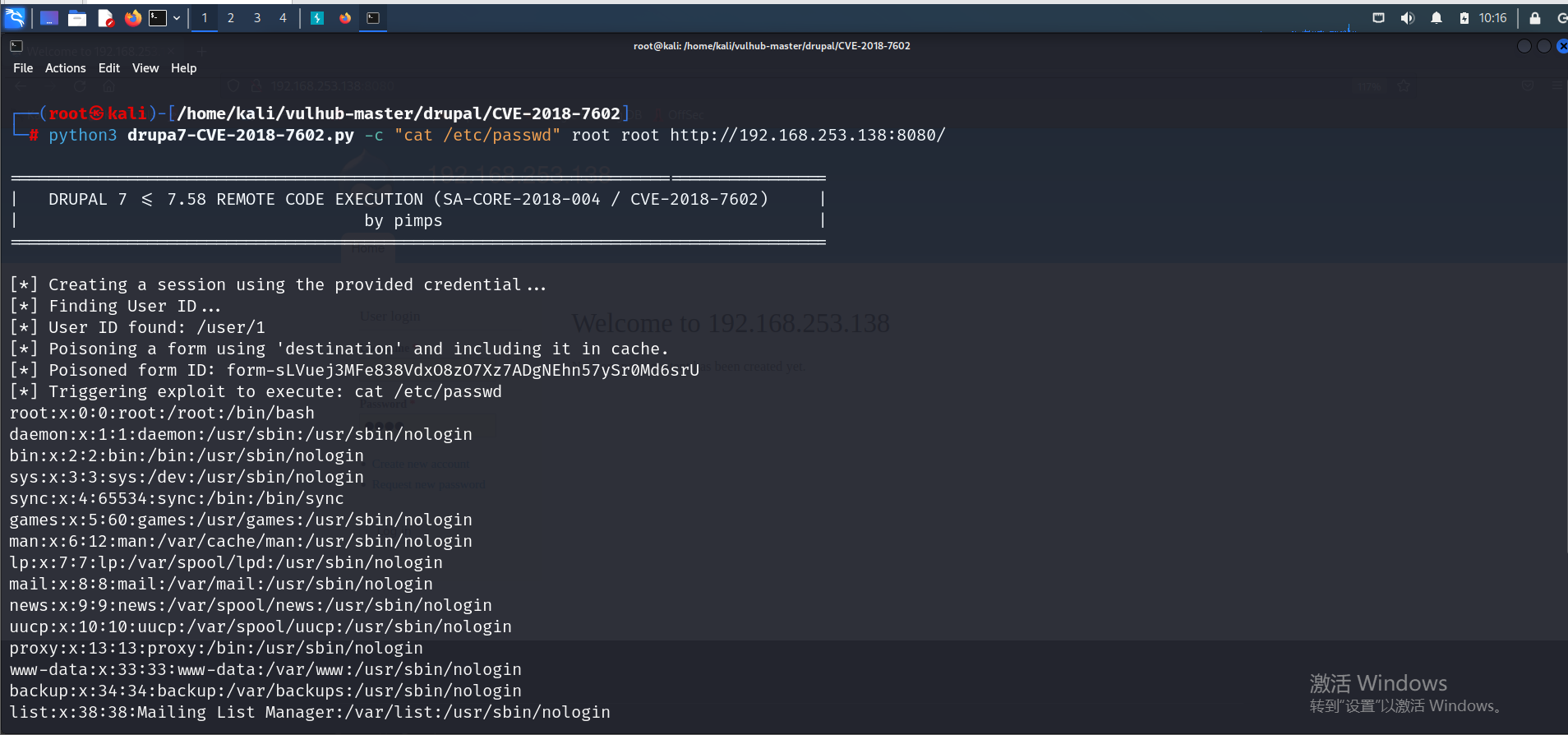Click the 'Creating a session' output line
The width and height of the screenshot is (1568, 735).
[x=278, y=284]
